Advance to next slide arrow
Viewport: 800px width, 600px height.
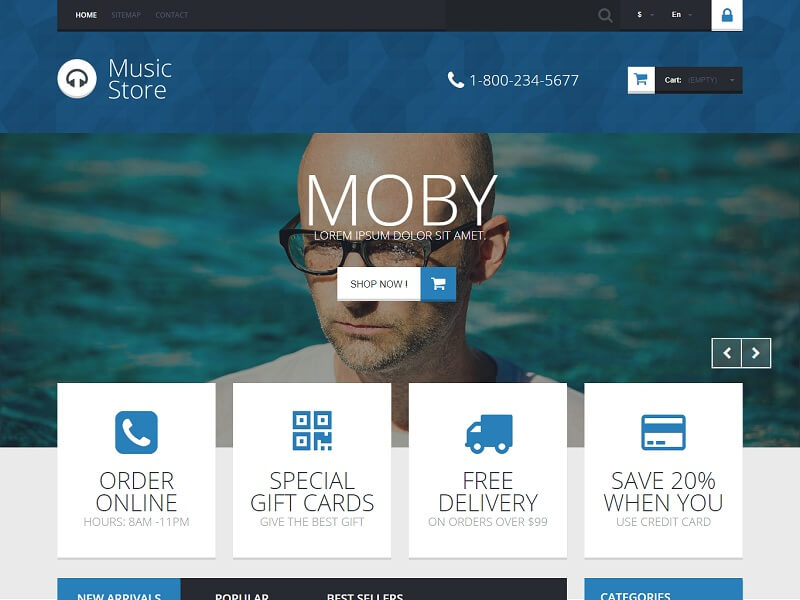756,353
